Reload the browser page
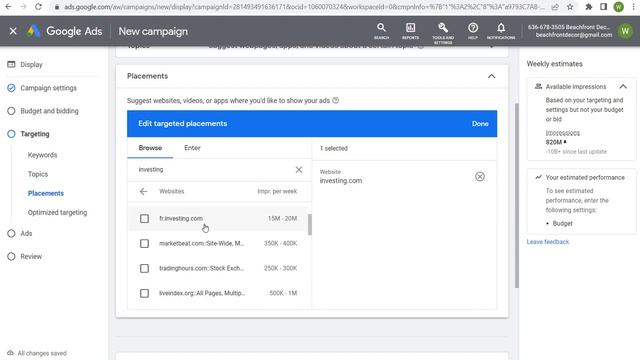Viewport: 640px width, 360px height. coord(38,7)
